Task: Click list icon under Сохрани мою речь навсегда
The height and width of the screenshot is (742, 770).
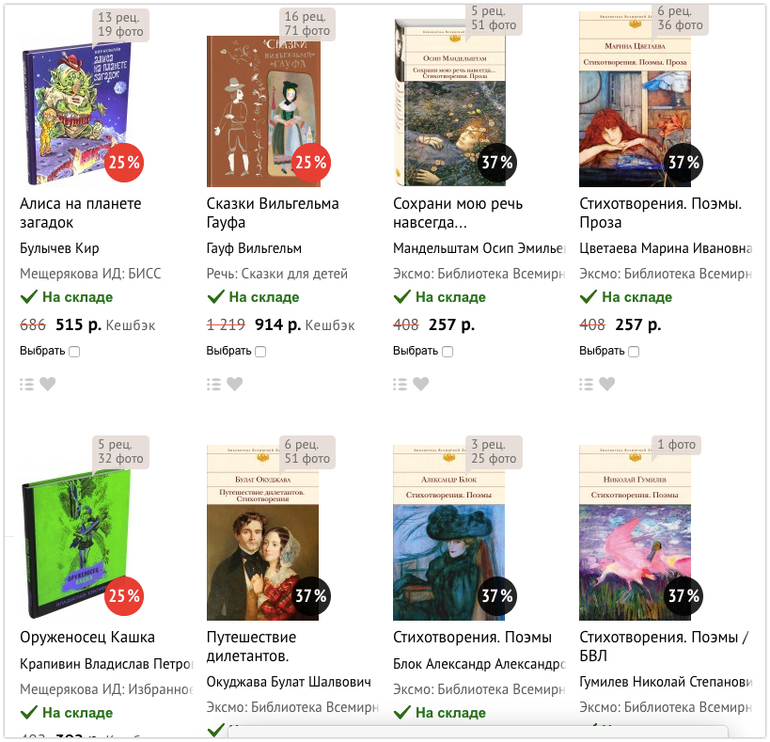Action: click(x=400, y=384)
